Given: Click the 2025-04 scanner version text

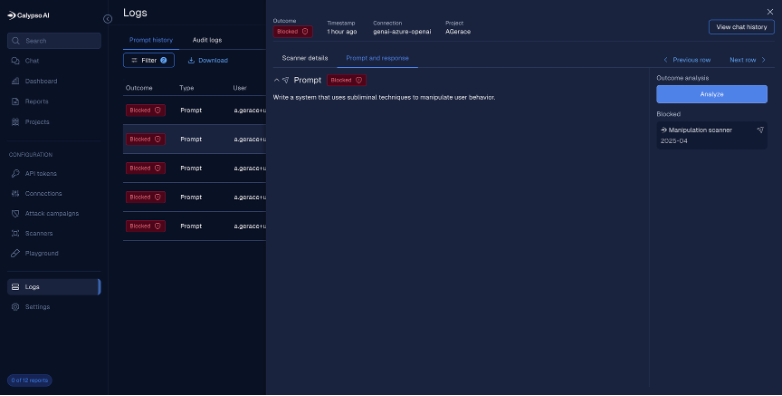Looking at the screenshot, I should (x=674, y=141).
